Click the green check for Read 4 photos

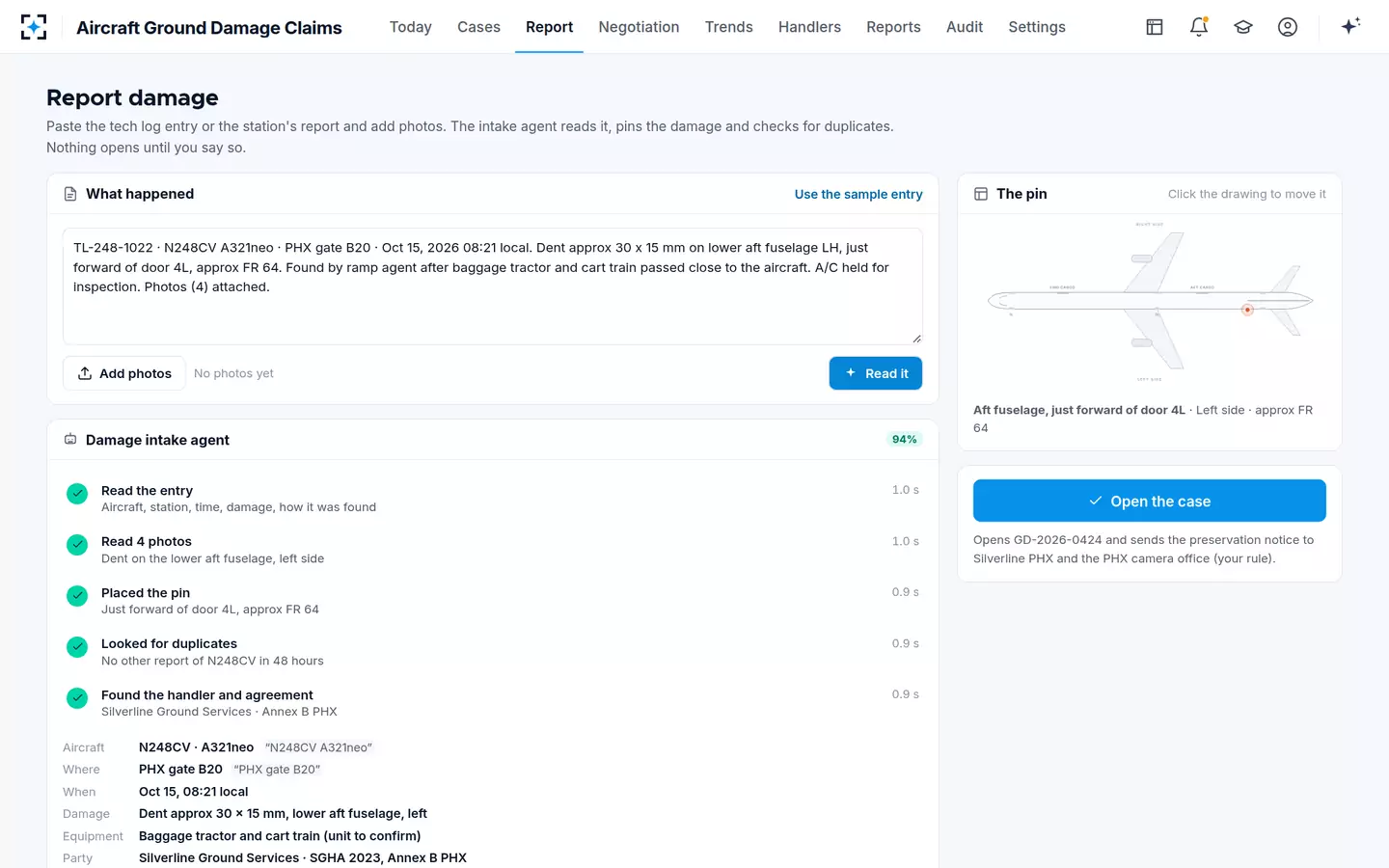tap(77, 545)
